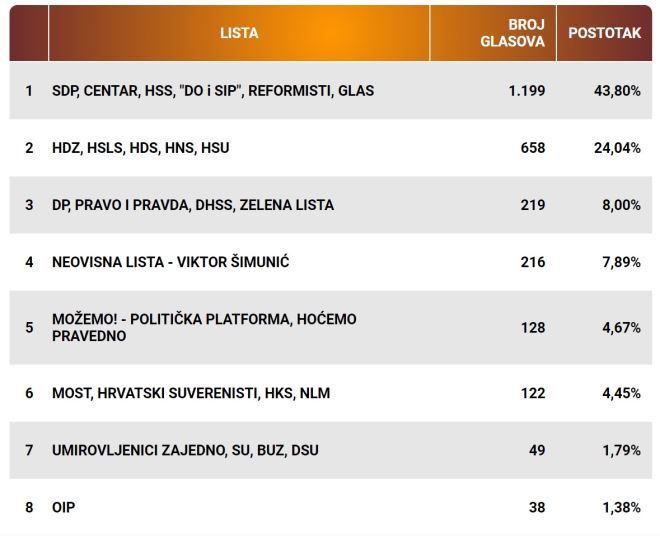Open NEOVISNA LISTA - VIKTOR ŠIMUNIĆ entry
The width and height of the screenshot is (660, 536).
171,262
